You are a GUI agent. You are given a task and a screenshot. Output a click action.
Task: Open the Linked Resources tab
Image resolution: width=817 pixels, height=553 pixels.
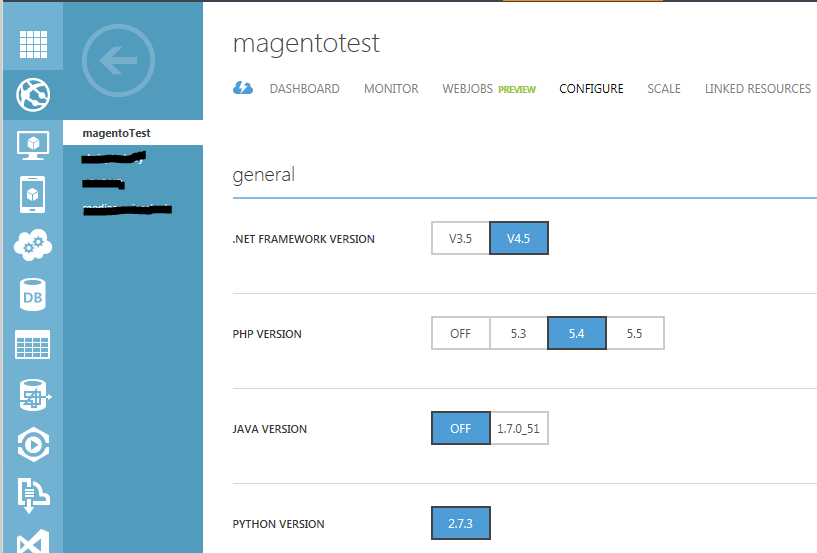(758, 89)
